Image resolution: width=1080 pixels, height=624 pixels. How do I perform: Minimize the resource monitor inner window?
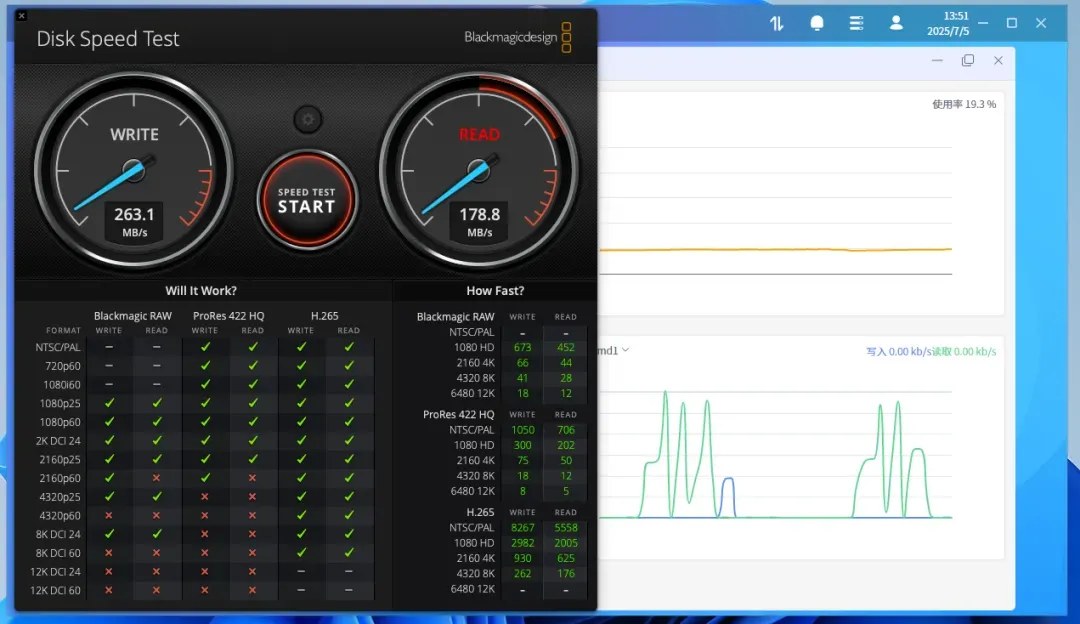[937, 61]
